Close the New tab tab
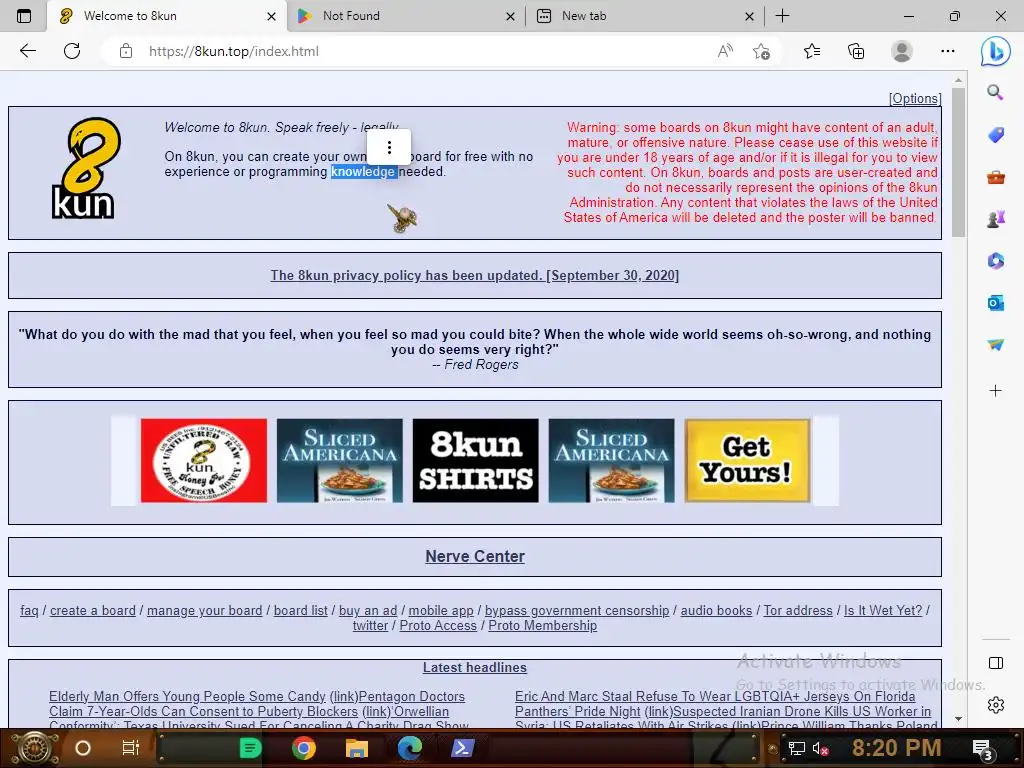 coord(749,16)
